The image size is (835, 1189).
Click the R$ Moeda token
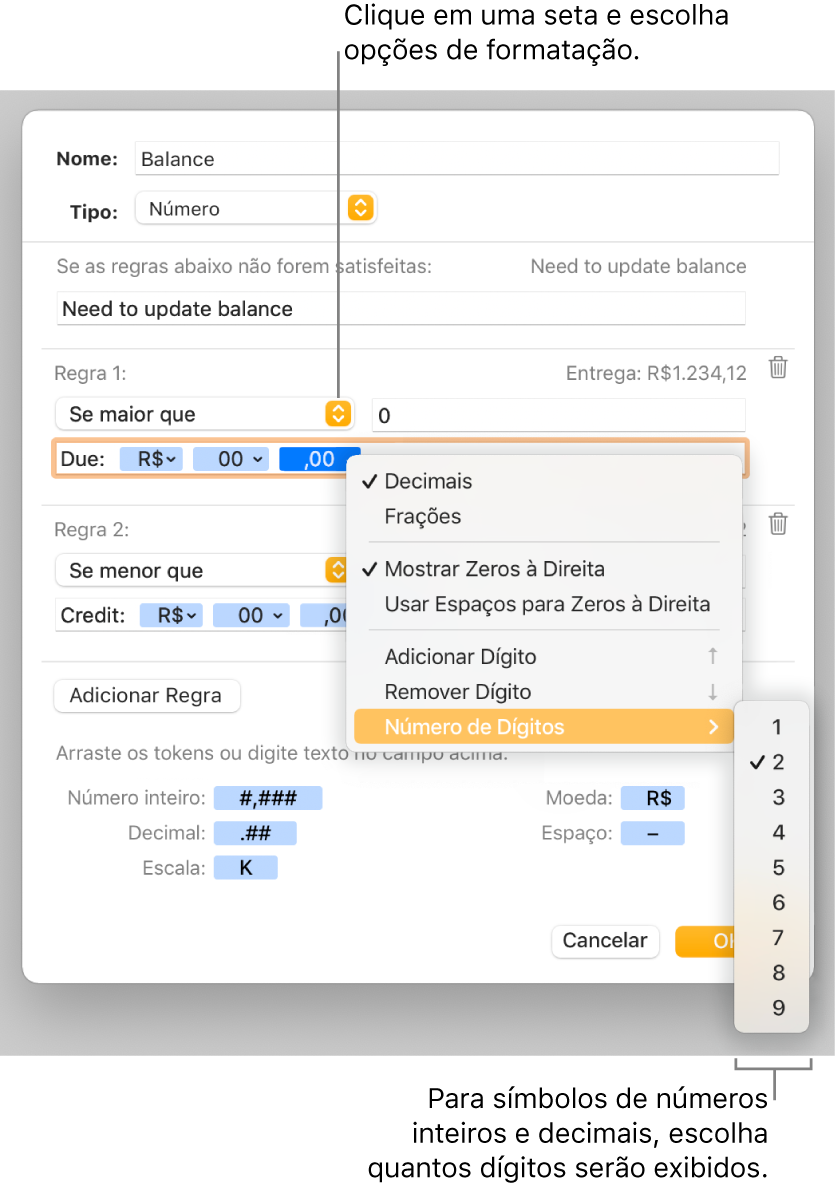point(652,798)
